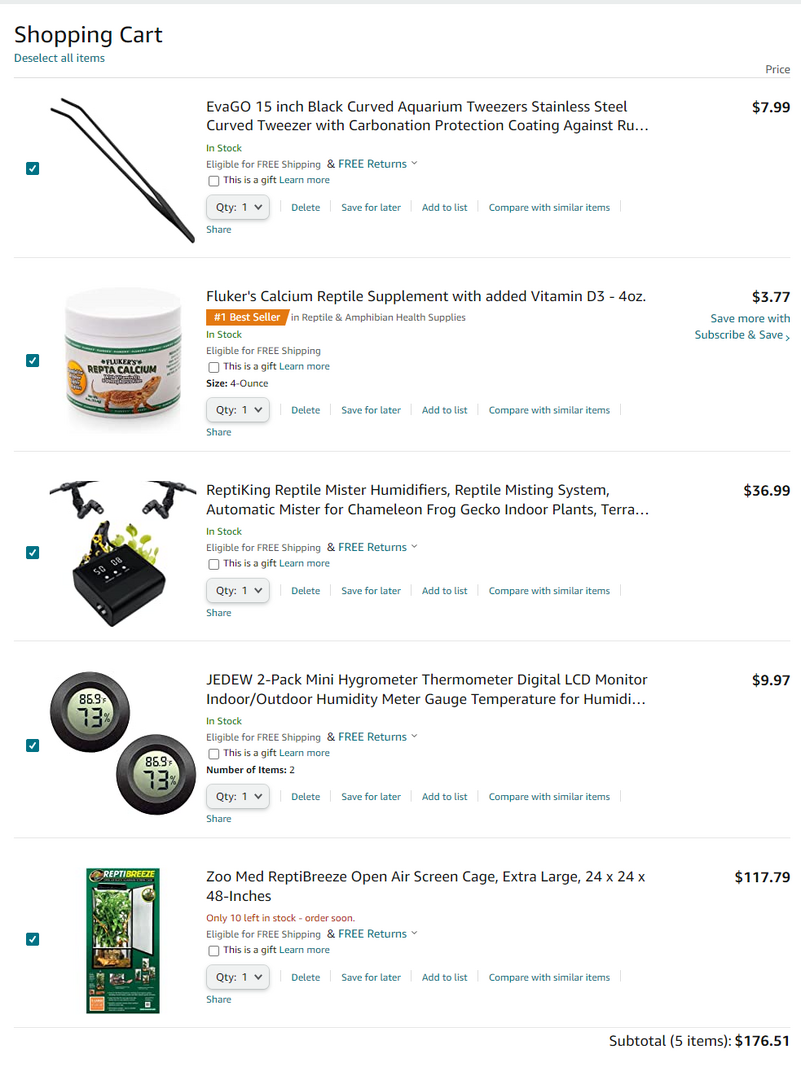Image resolution: width=801 pixels, height=1080 pixels.
Task: Expand FREE Returns chevron for ReptiKing mister
Action: pyautogui.click(x=414, y=547)
